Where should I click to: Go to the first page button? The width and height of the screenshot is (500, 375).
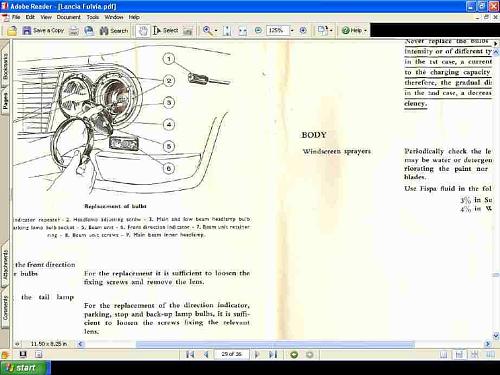(x=190, y=354)
